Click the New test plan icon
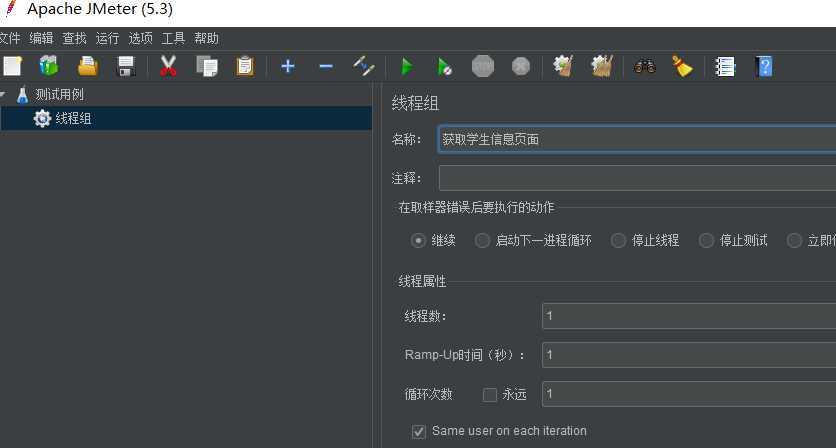This screenshot has width=836, height=448. pos(12,67)
